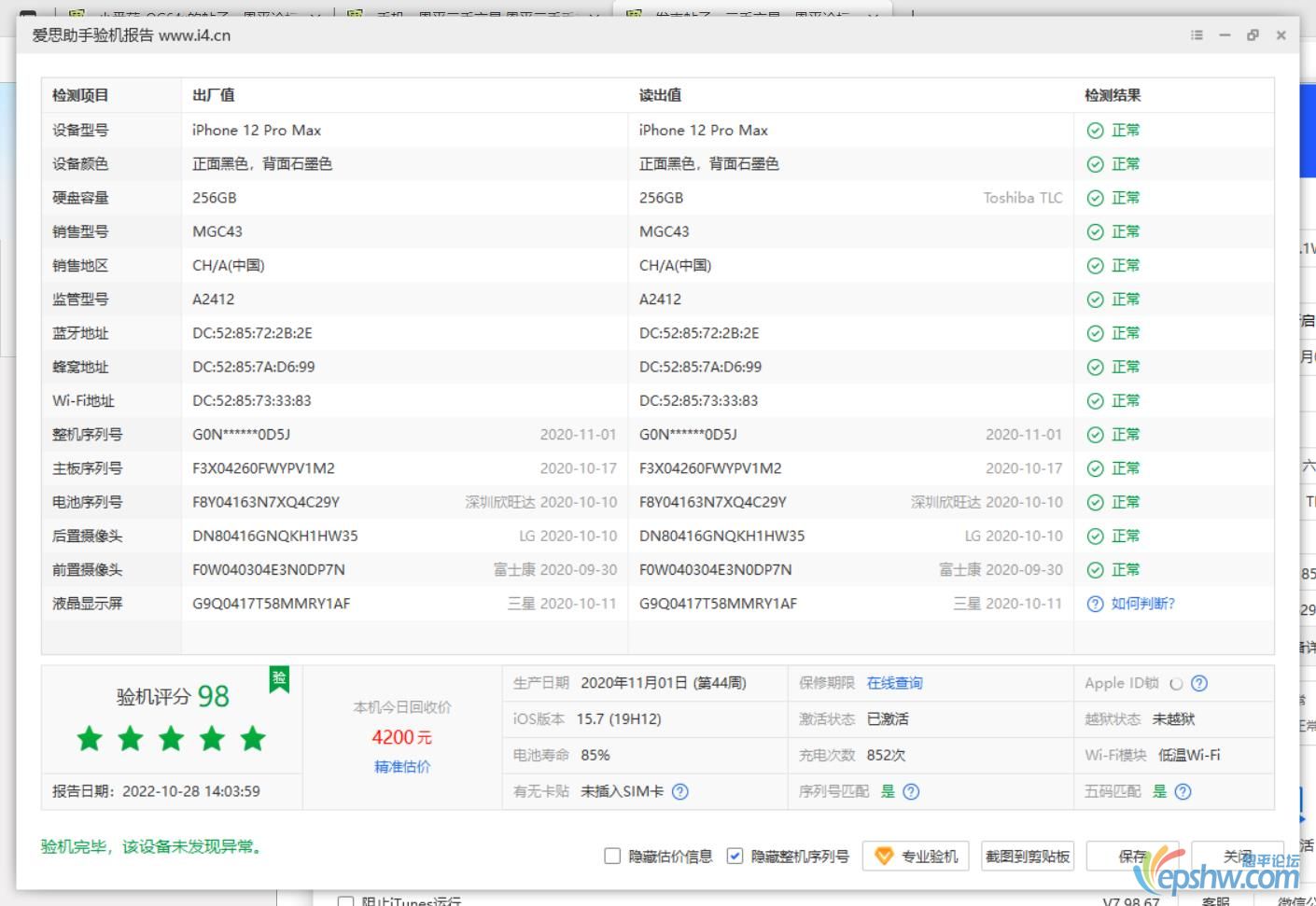
Task: Click the question icon for 液晶显示屏 row
Action: coord(1096,604)
